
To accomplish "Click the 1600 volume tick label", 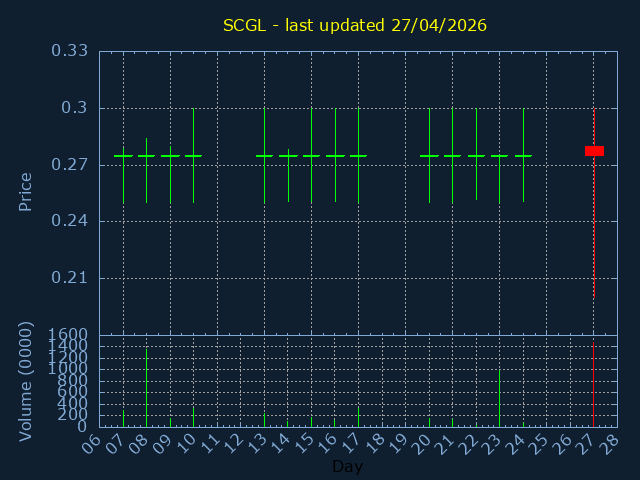I will (70, 335).
